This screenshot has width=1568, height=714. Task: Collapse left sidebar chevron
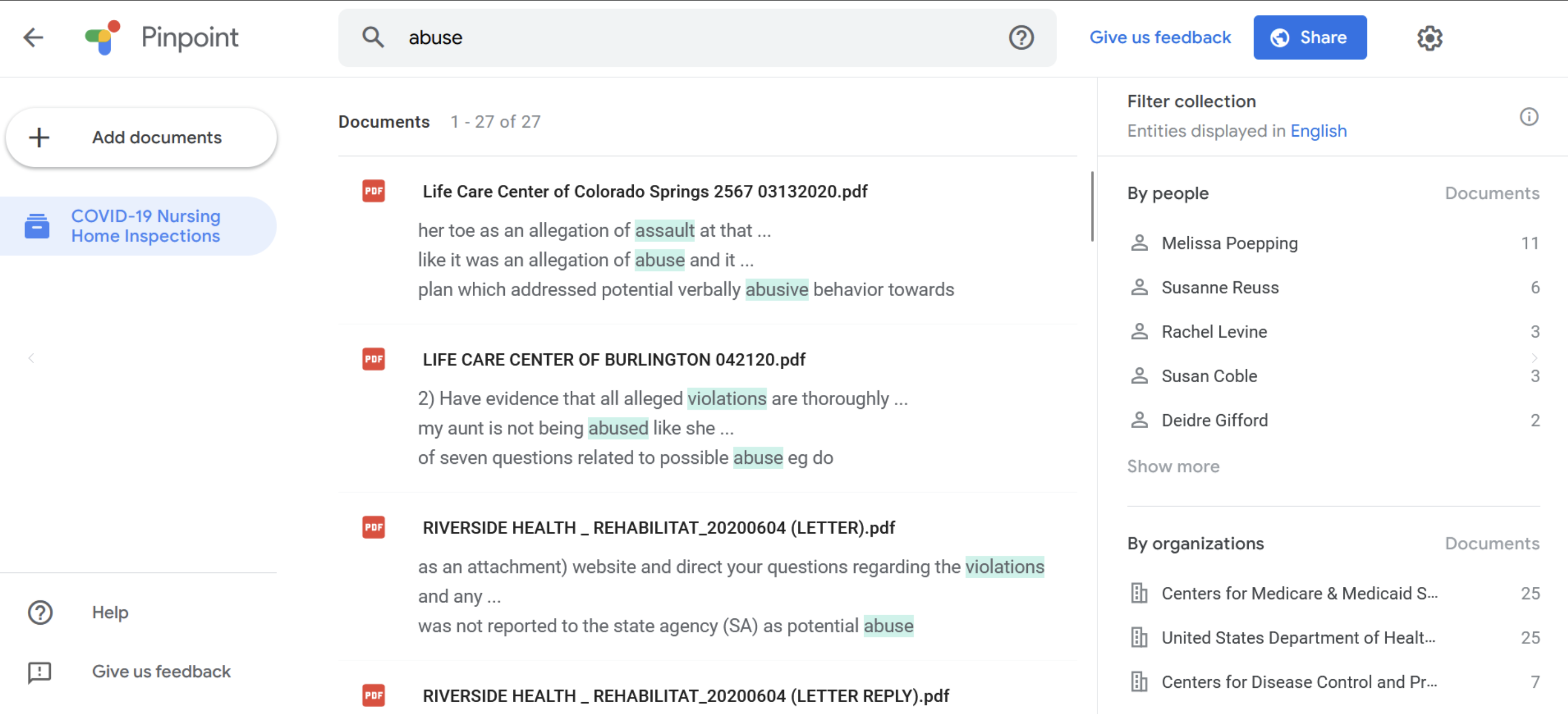pyautogui.click(x=31, y=358)
